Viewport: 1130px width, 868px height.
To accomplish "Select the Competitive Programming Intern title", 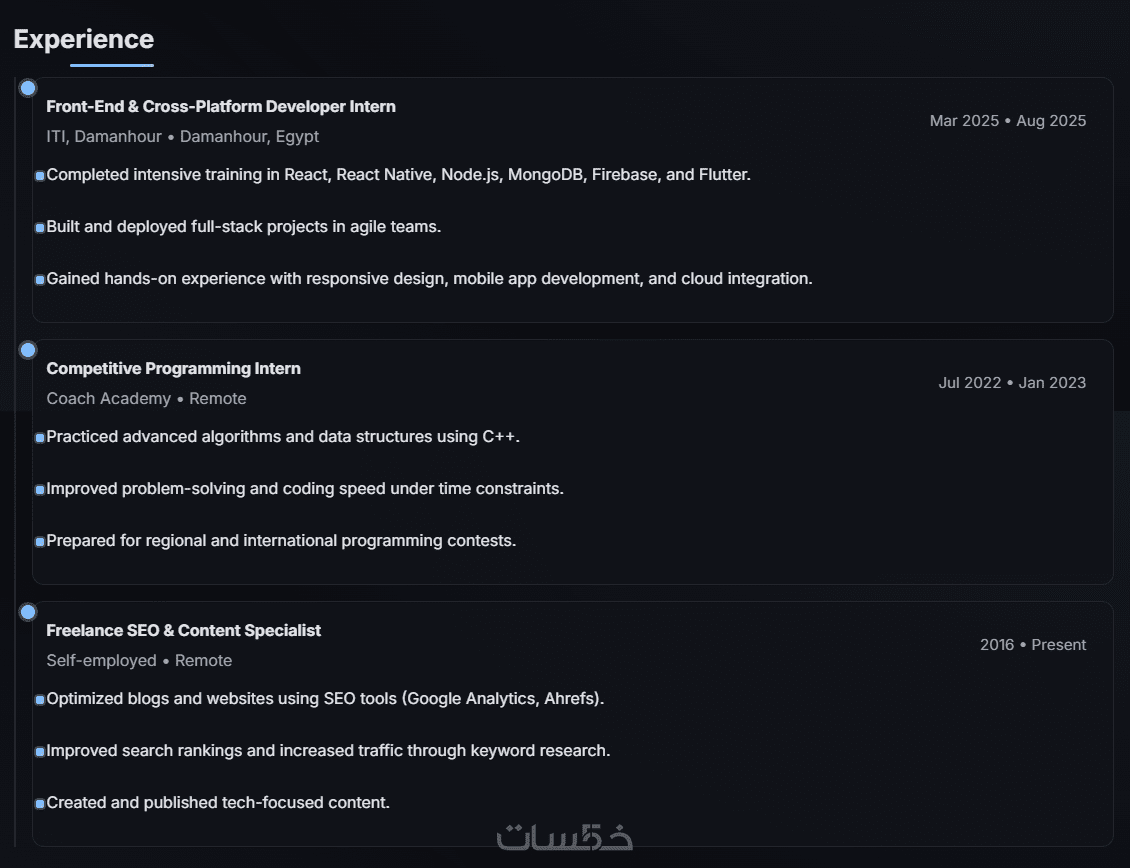I will click(173, 369).
